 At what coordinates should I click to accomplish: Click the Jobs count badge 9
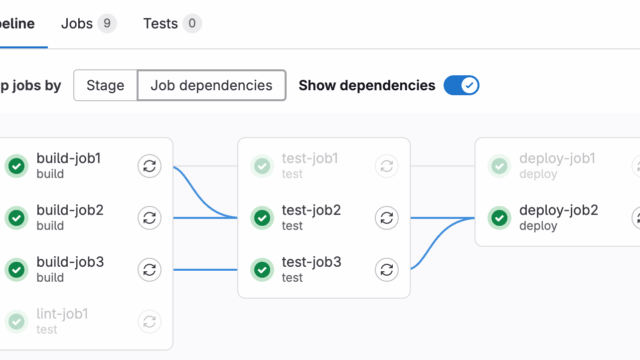click(107, 23)
